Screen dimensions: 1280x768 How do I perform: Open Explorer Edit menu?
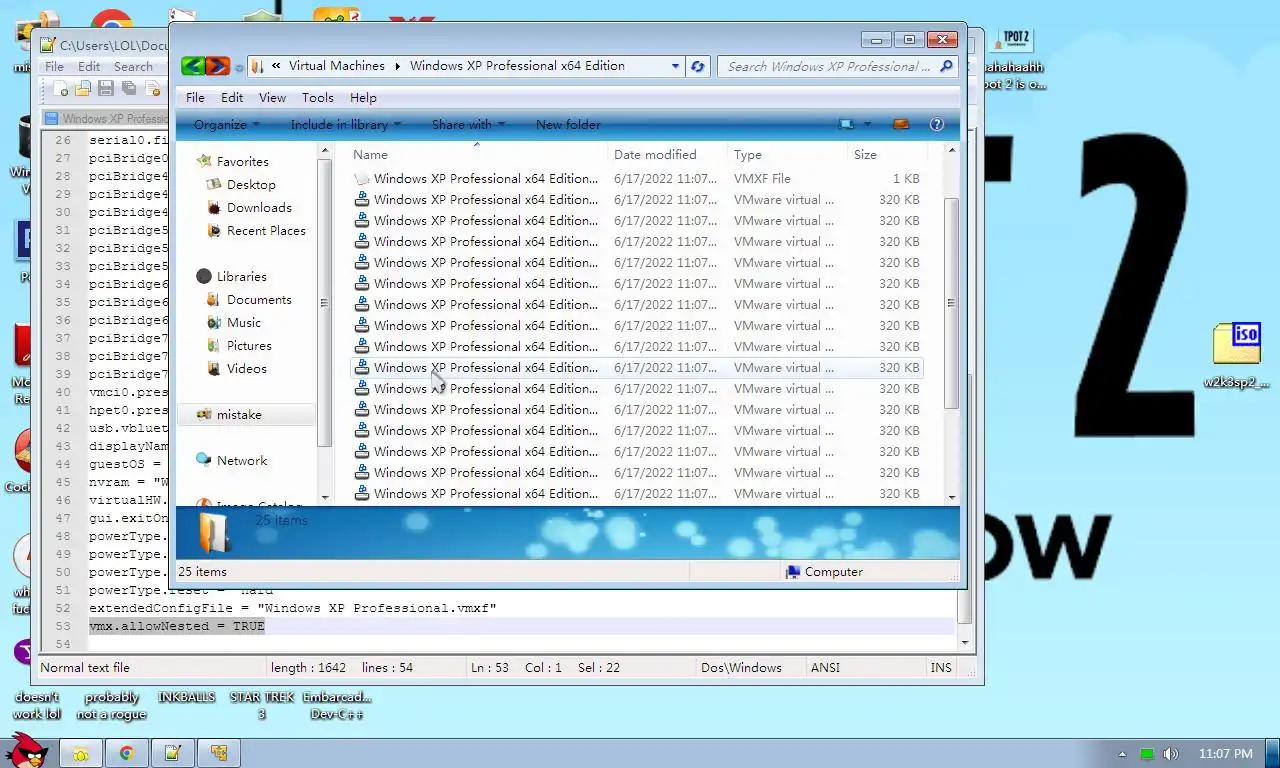click(232, 98)
